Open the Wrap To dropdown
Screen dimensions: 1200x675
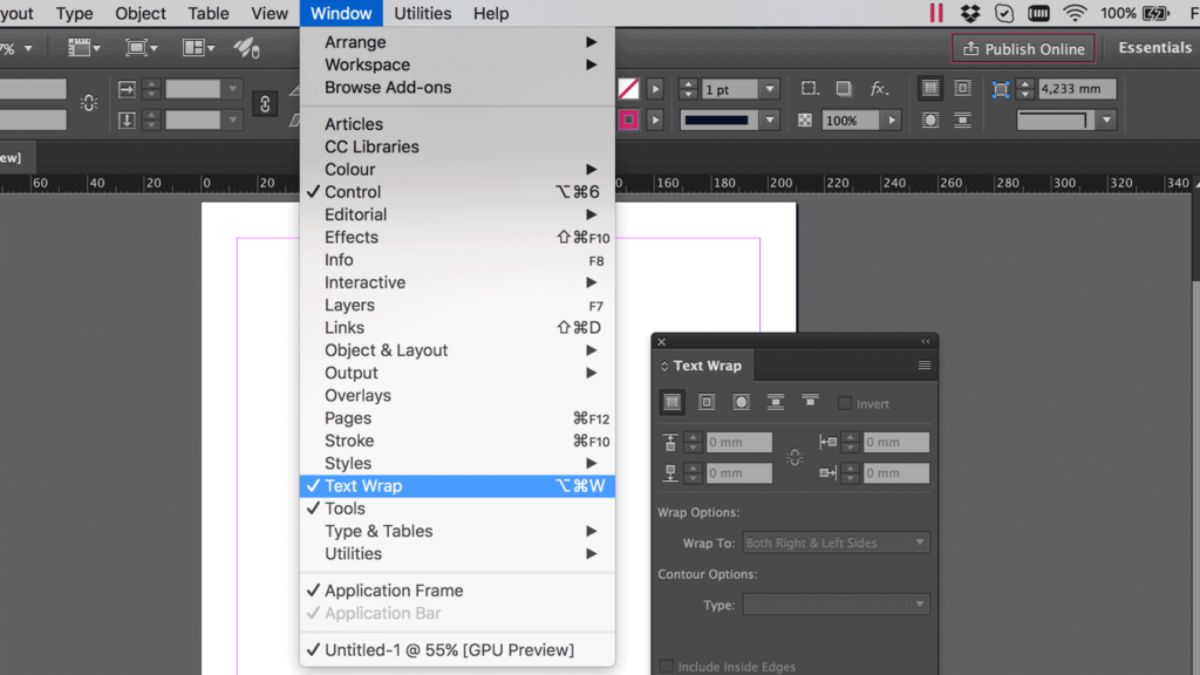click(836, 543)
